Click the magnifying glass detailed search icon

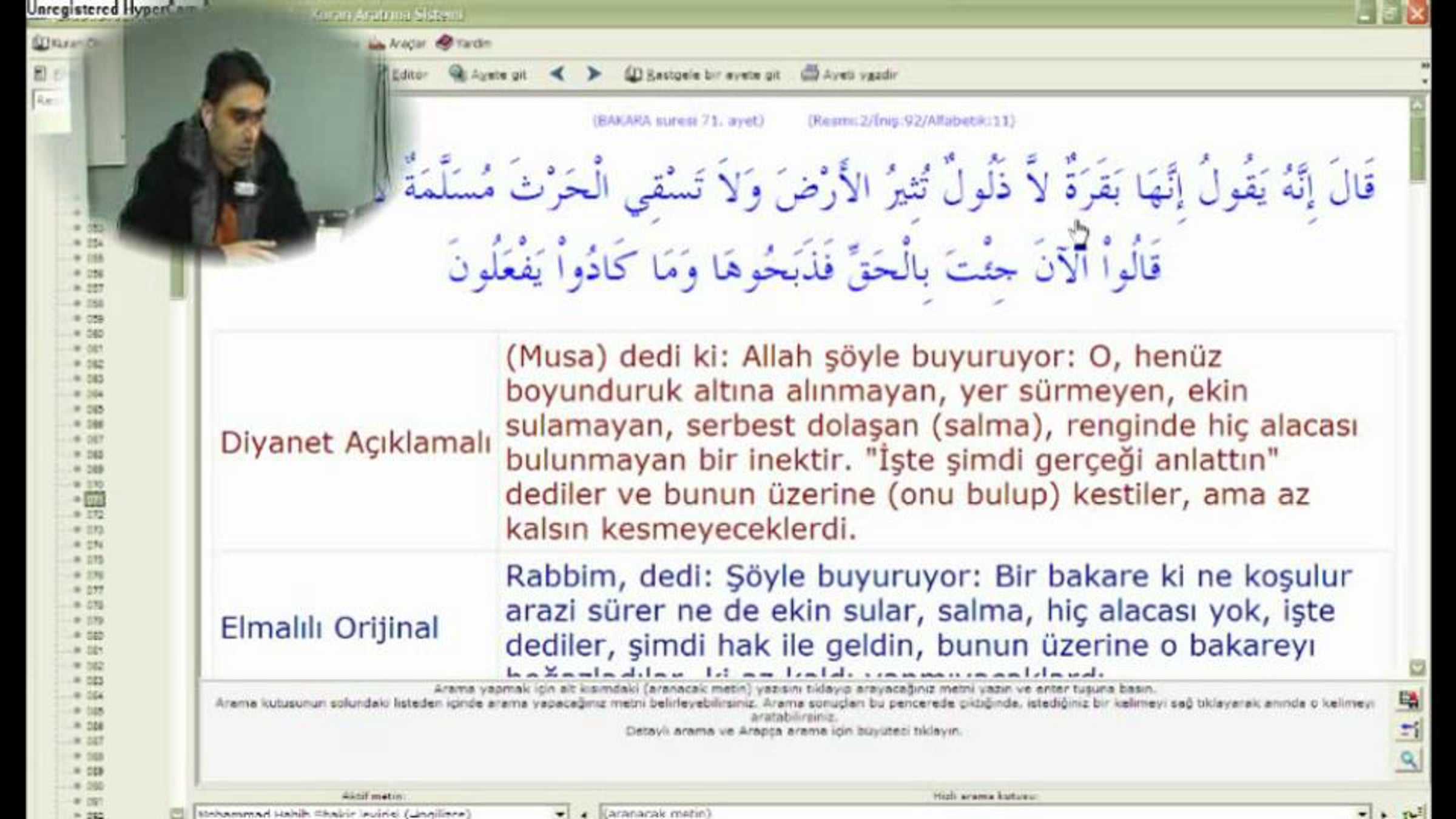[x=1408, y=760]
